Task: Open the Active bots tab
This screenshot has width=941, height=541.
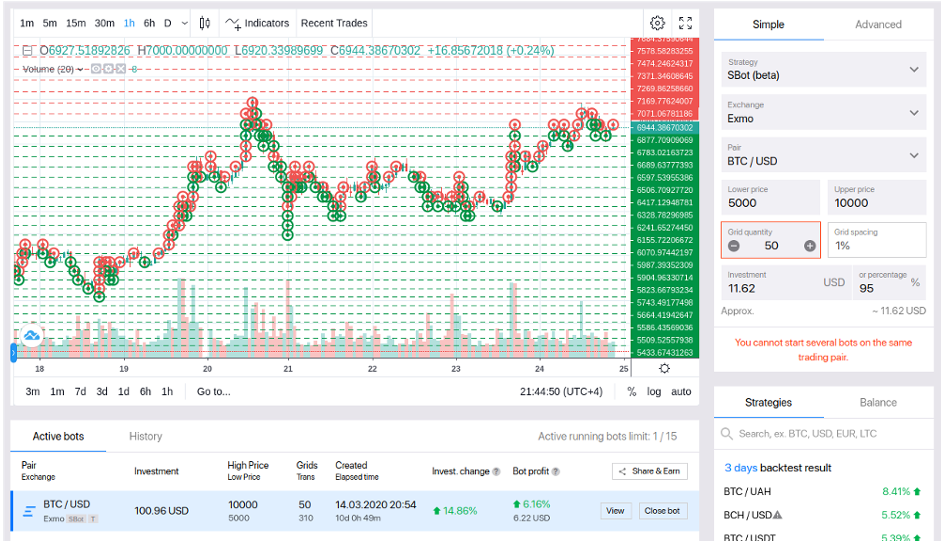Action: coord(58,437)
